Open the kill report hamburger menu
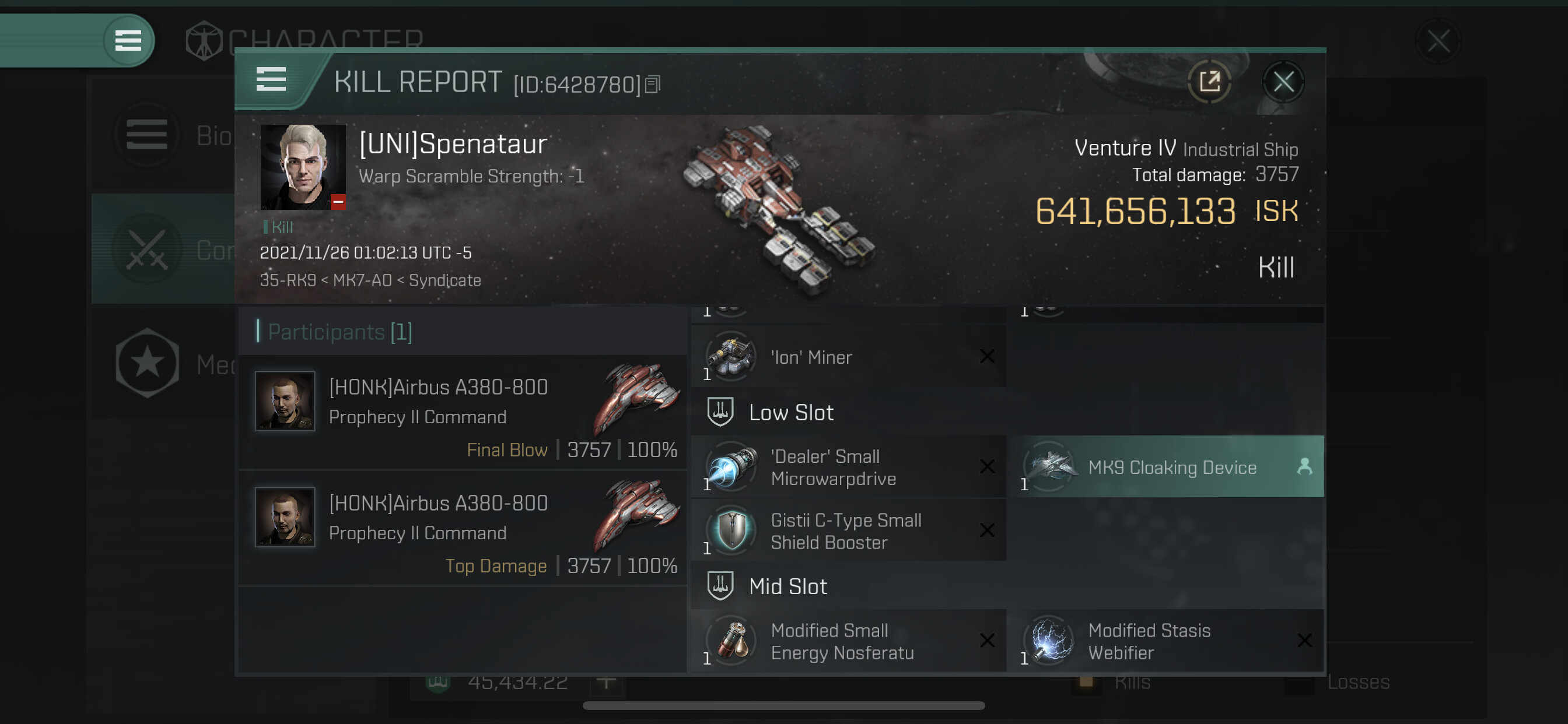The height and width of the screenshot is (724, 1568). coord(271,80)
